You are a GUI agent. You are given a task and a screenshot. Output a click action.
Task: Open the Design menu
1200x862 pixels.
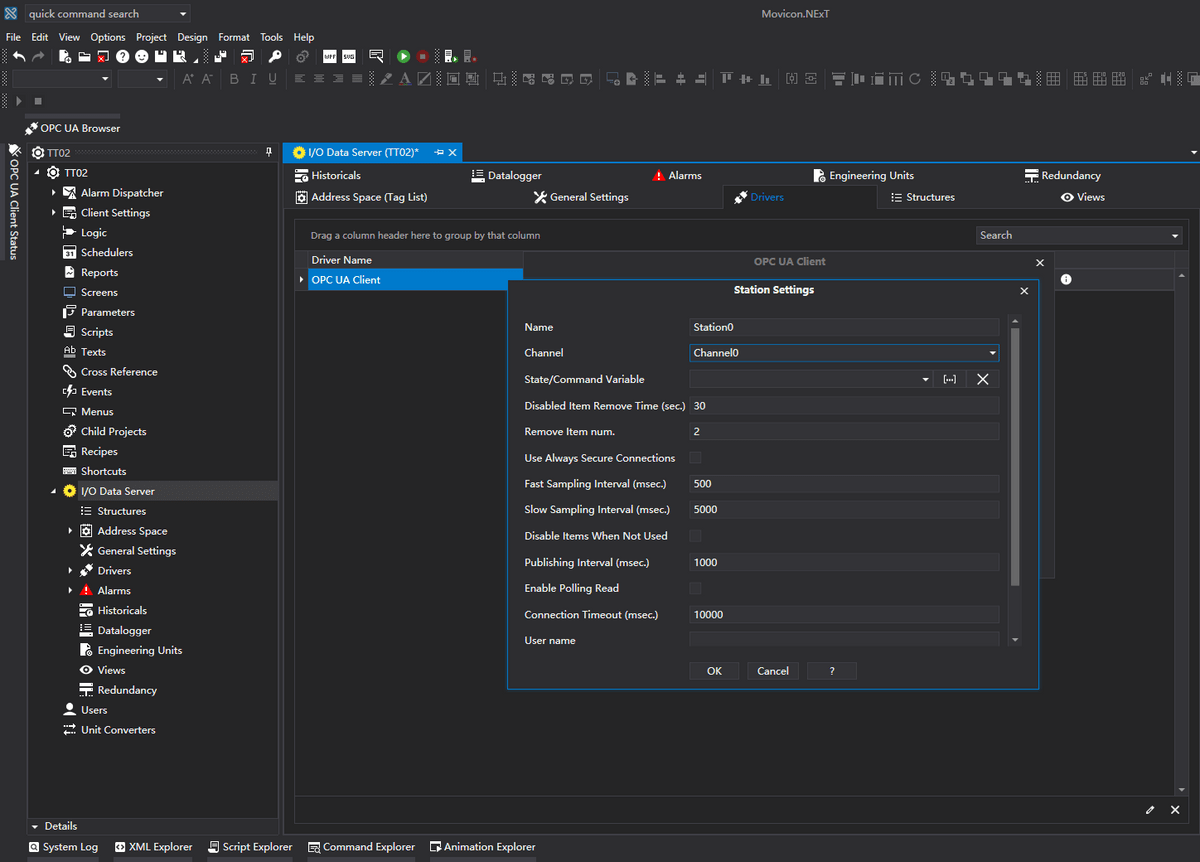[192, 37]
